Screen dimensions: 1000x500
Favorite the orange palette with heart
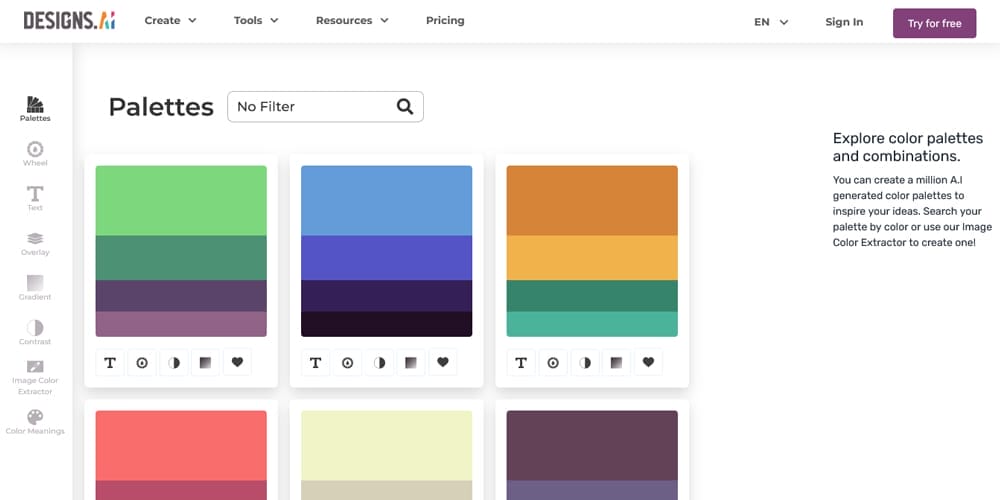click(648, 362)
